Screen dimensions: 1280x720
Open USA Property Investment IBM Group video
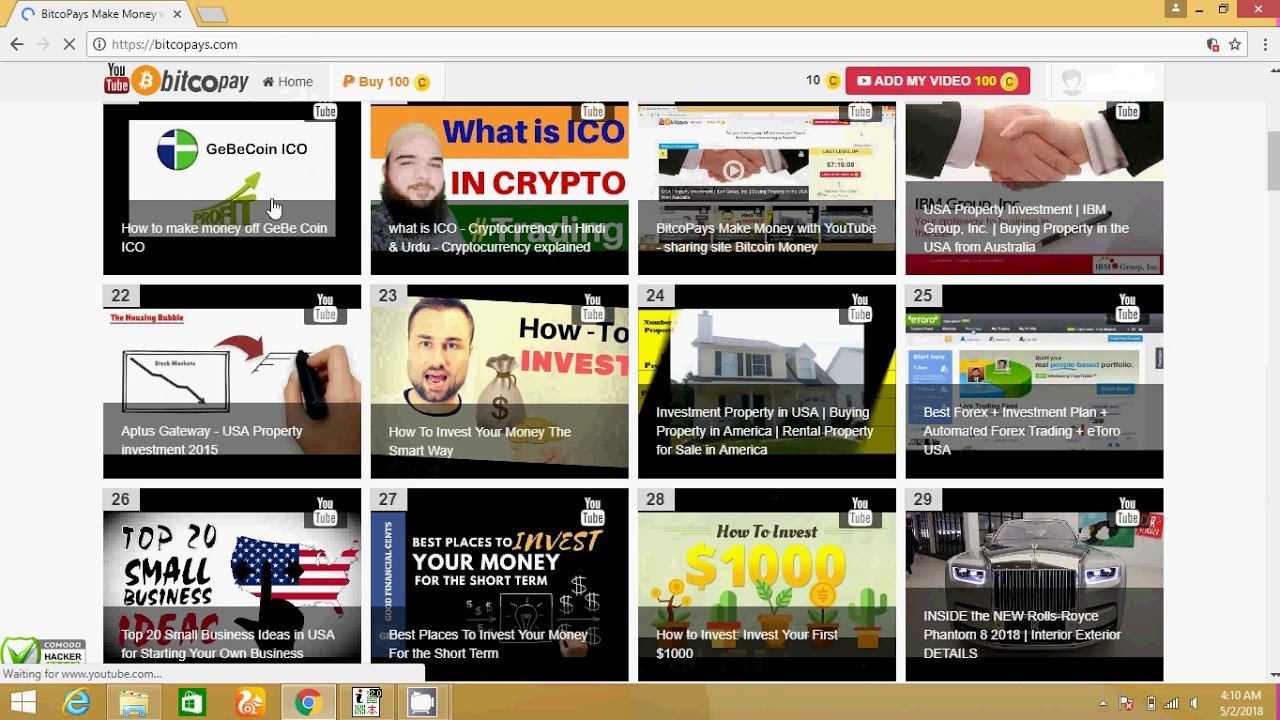coord(1034,188)
